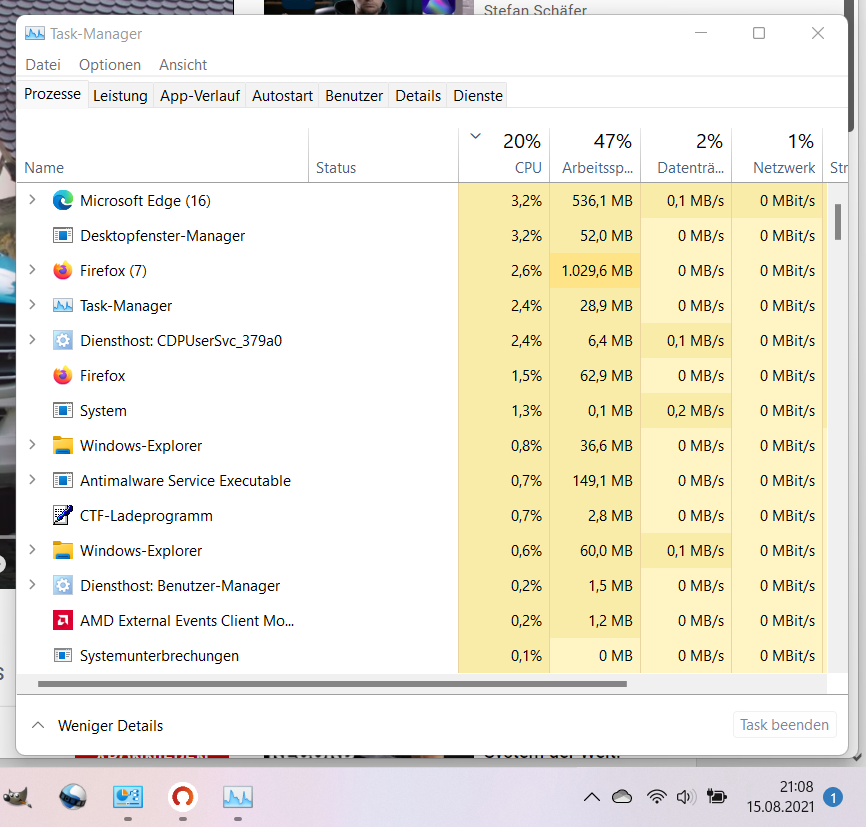Expand the Windows-Explorer row using 60,0 MB
Screen dimensions: 866x827
(32, 550)
